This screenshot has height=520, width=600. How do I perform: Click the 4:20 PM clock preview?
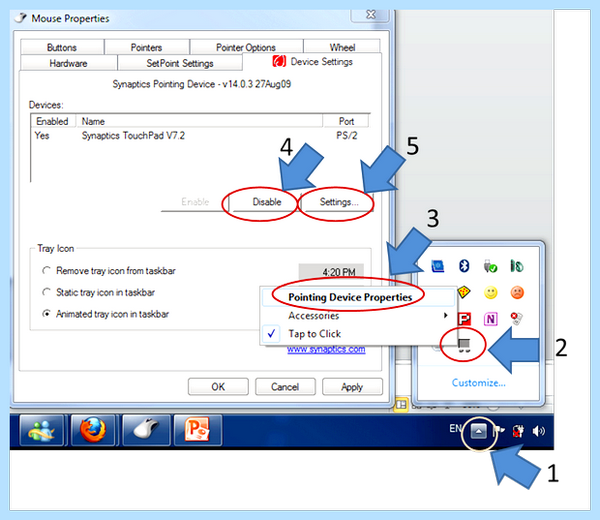click(x=331, y=271)
